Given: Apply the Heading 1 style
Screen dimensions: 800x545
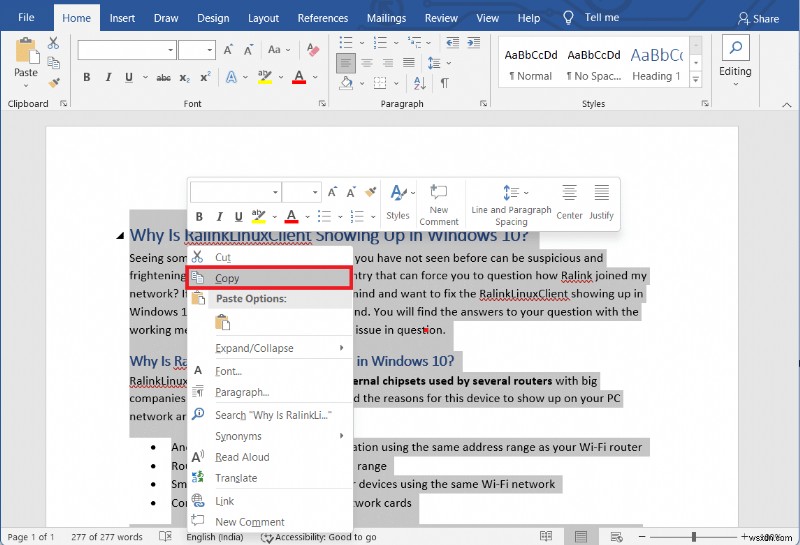Looking at the screenshot, I should [656, 65].
